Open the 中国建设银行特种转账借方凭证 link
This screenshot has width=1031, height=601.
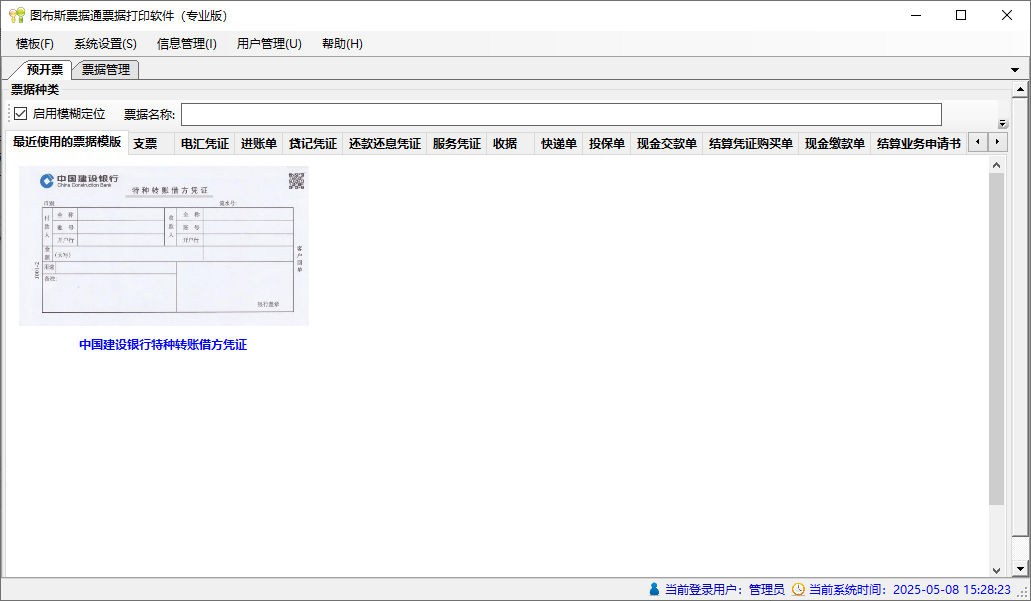163,345
